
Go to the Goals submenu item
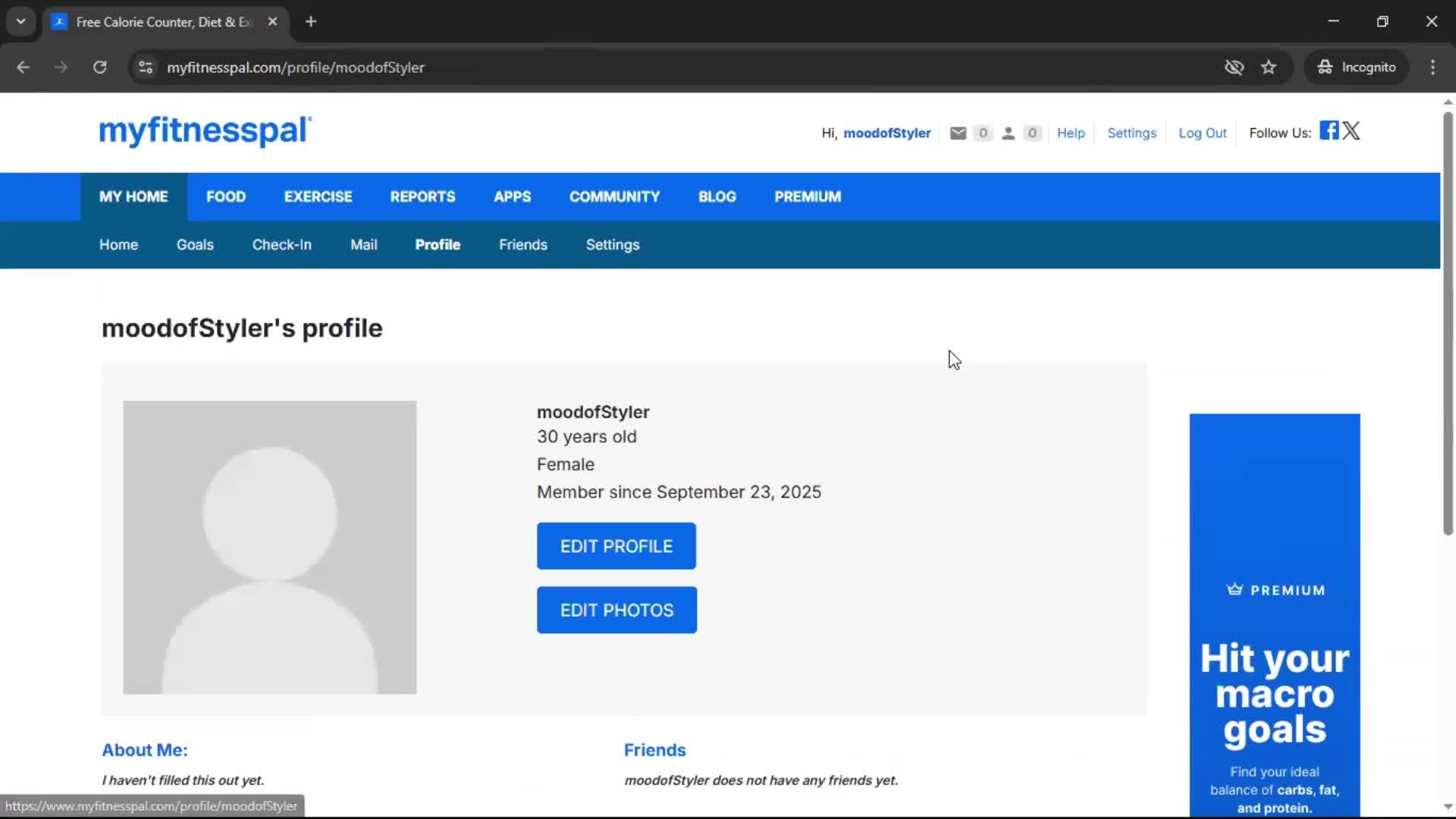(195, 245)
